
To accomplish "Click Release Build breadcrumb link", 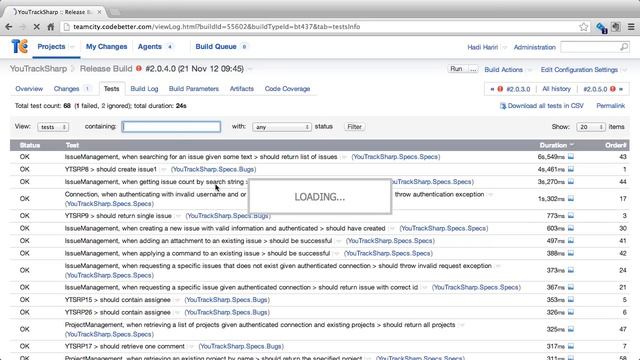I will (106, 69).
